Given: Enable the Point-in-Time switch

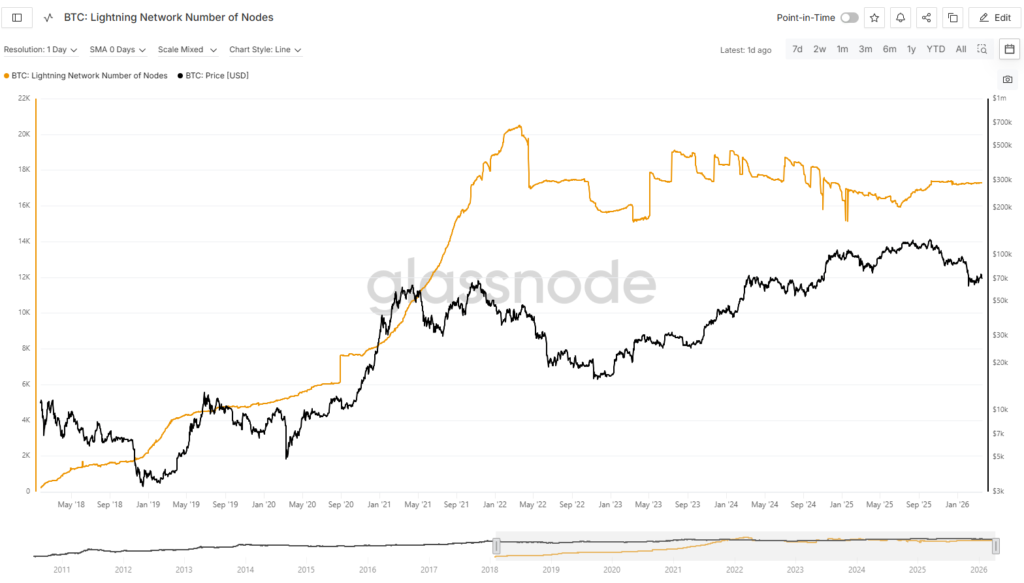Looking at the screenshot, I should 849,17.
